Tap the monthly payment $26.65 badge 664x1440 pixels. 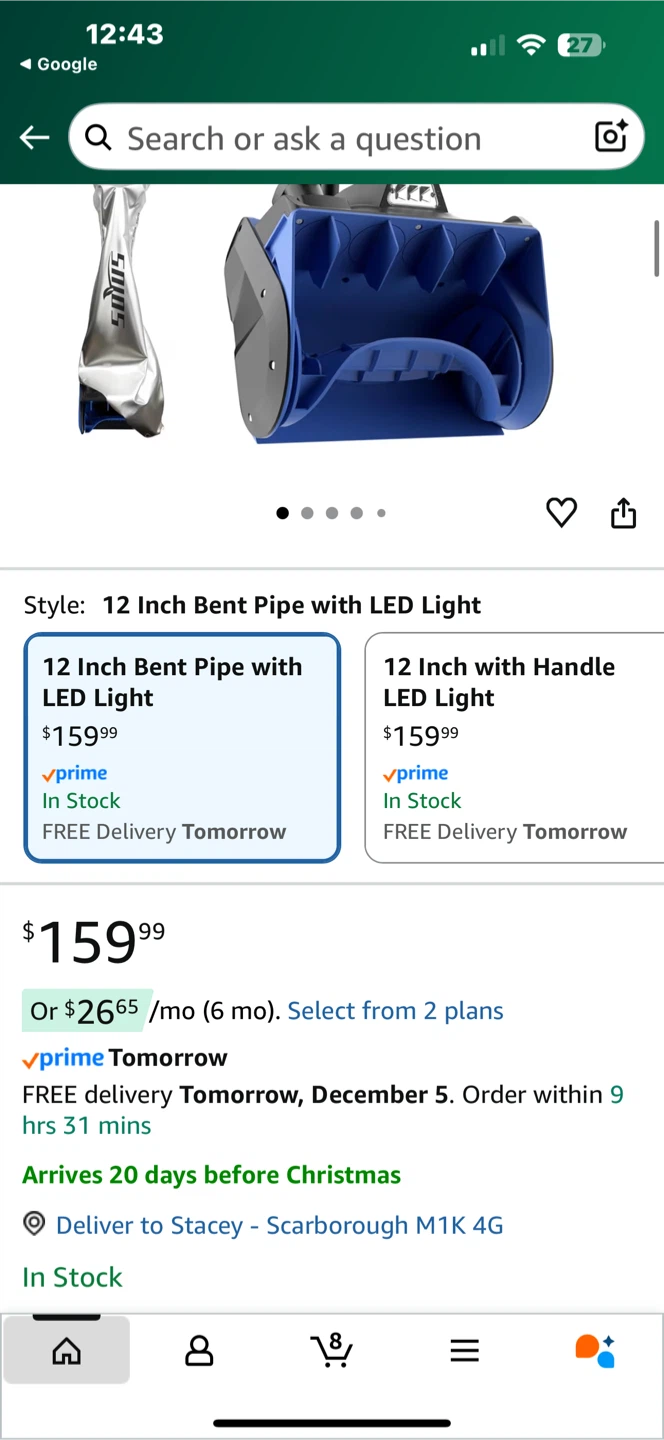coord(87,1011)
